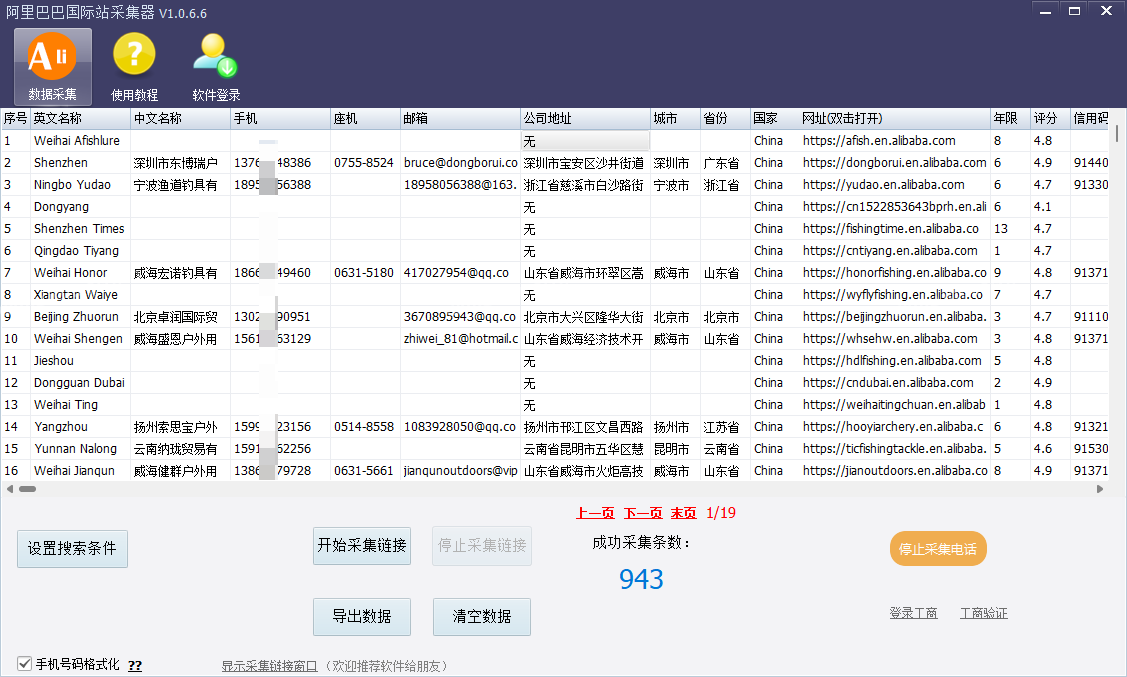Image resolution: width=1127 pixels, height=677 pixels.
Task: Select the Weihai Shengen name cell
Action: coord(80,338)
